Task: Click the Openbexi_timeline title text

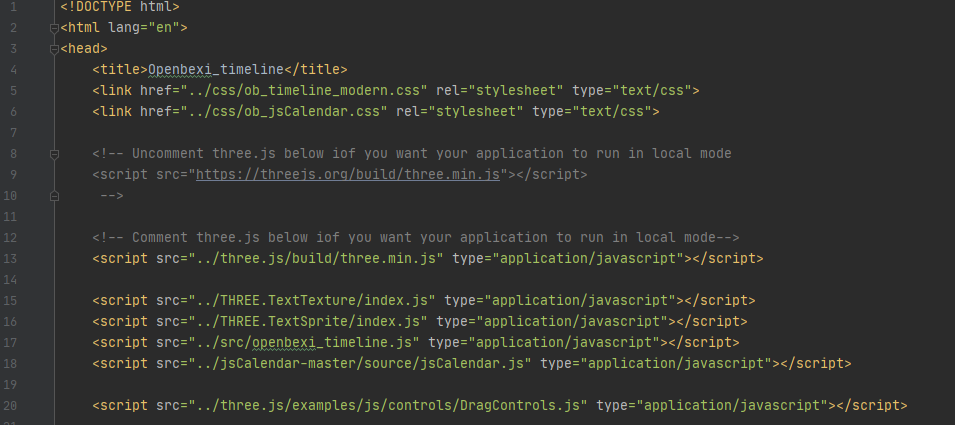Action: coord(216,69)
